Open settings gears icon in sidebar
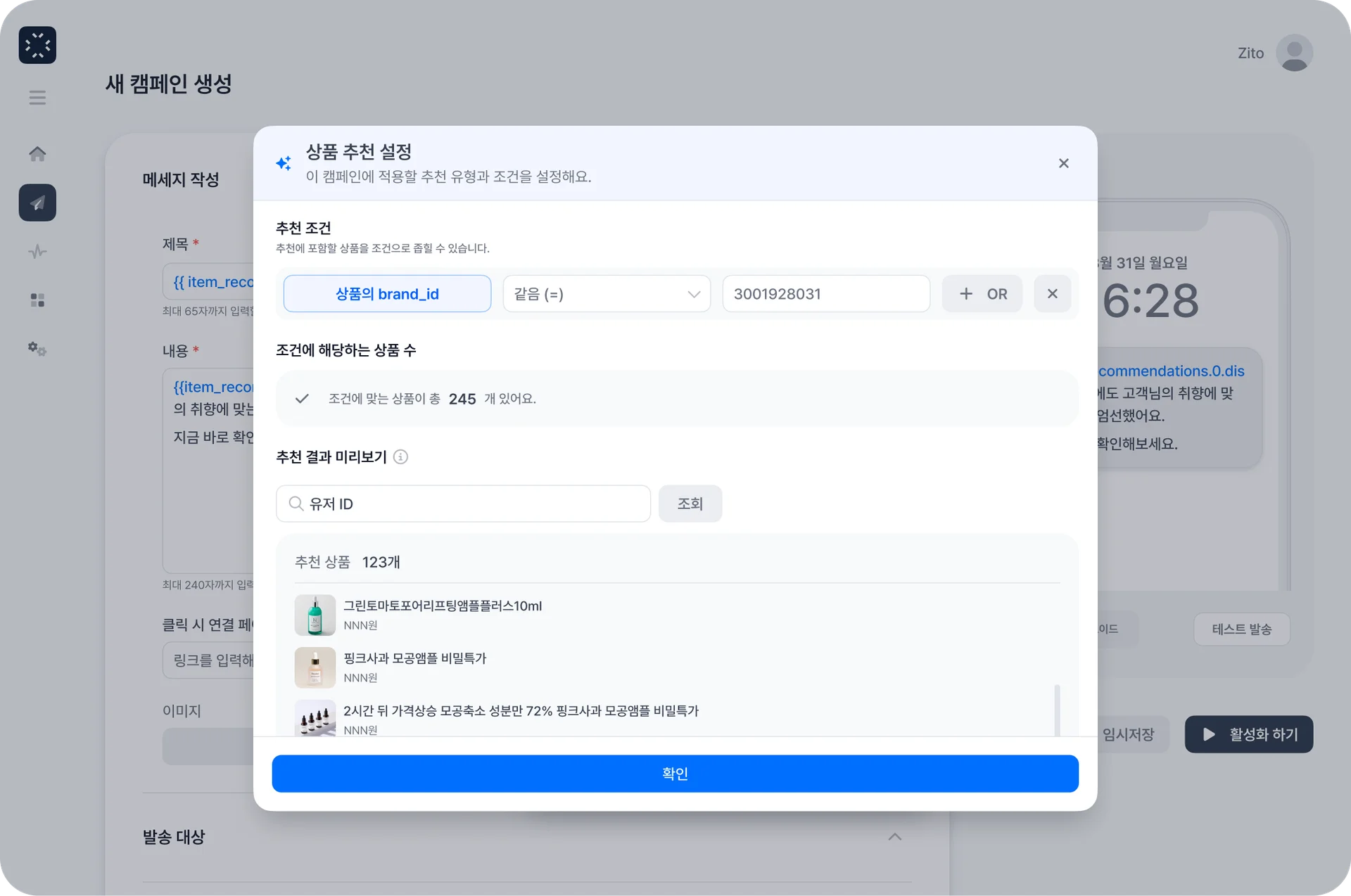The height and width of the screenshot is (896, 1351). tap(37, 349)
